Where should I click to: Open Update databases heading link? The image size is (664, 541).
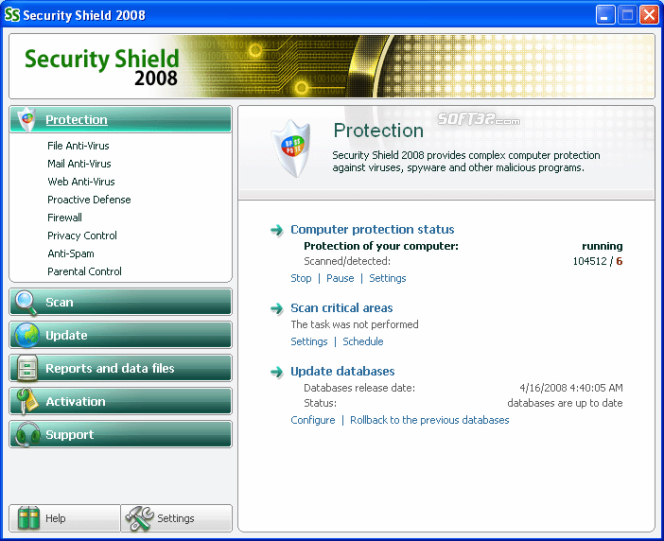[x=343, y=371]
